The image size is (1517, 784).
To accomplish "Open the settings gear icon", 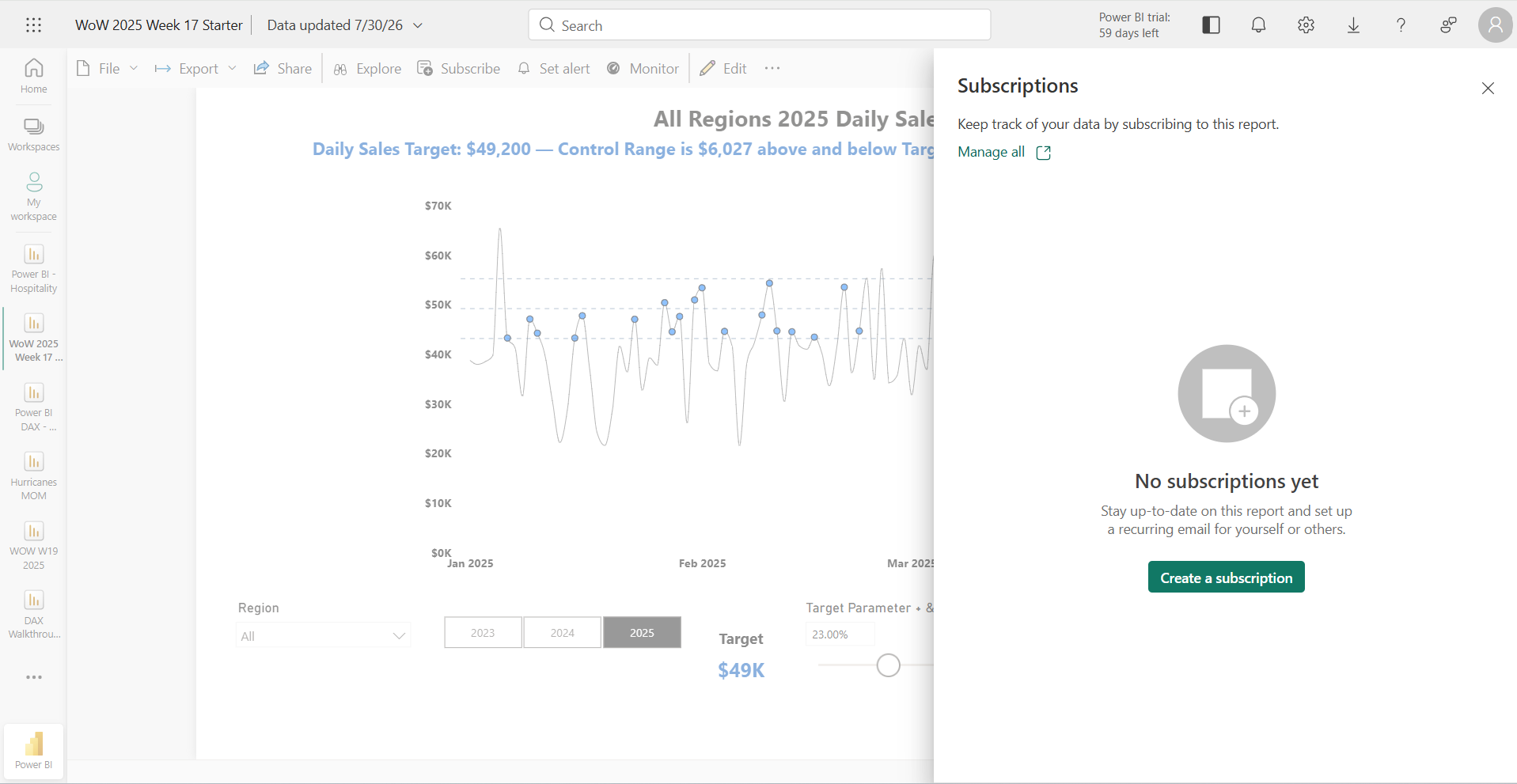I will click(1306, 25).
